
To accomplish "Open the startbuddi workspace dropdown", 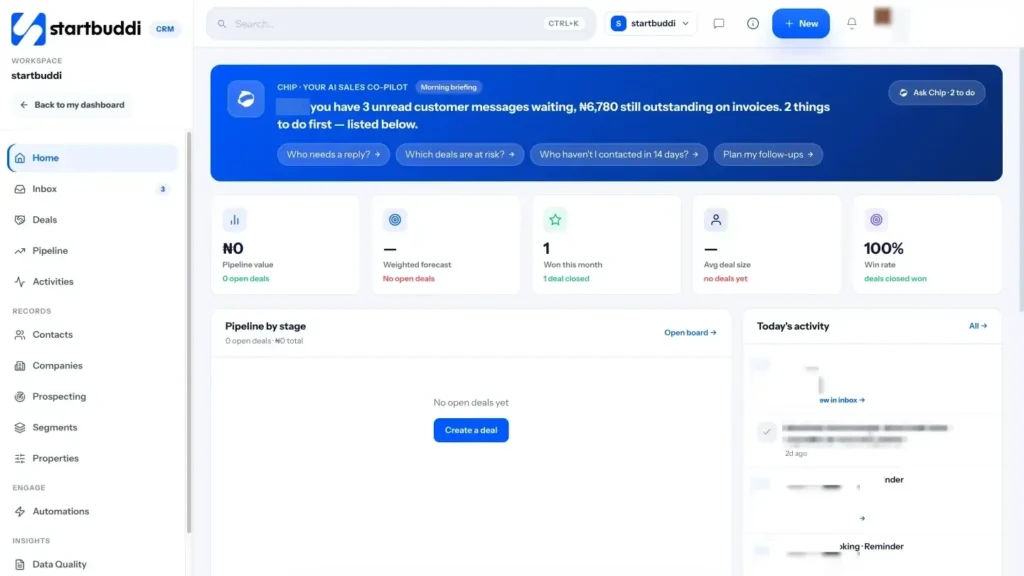I will point(650,24).
